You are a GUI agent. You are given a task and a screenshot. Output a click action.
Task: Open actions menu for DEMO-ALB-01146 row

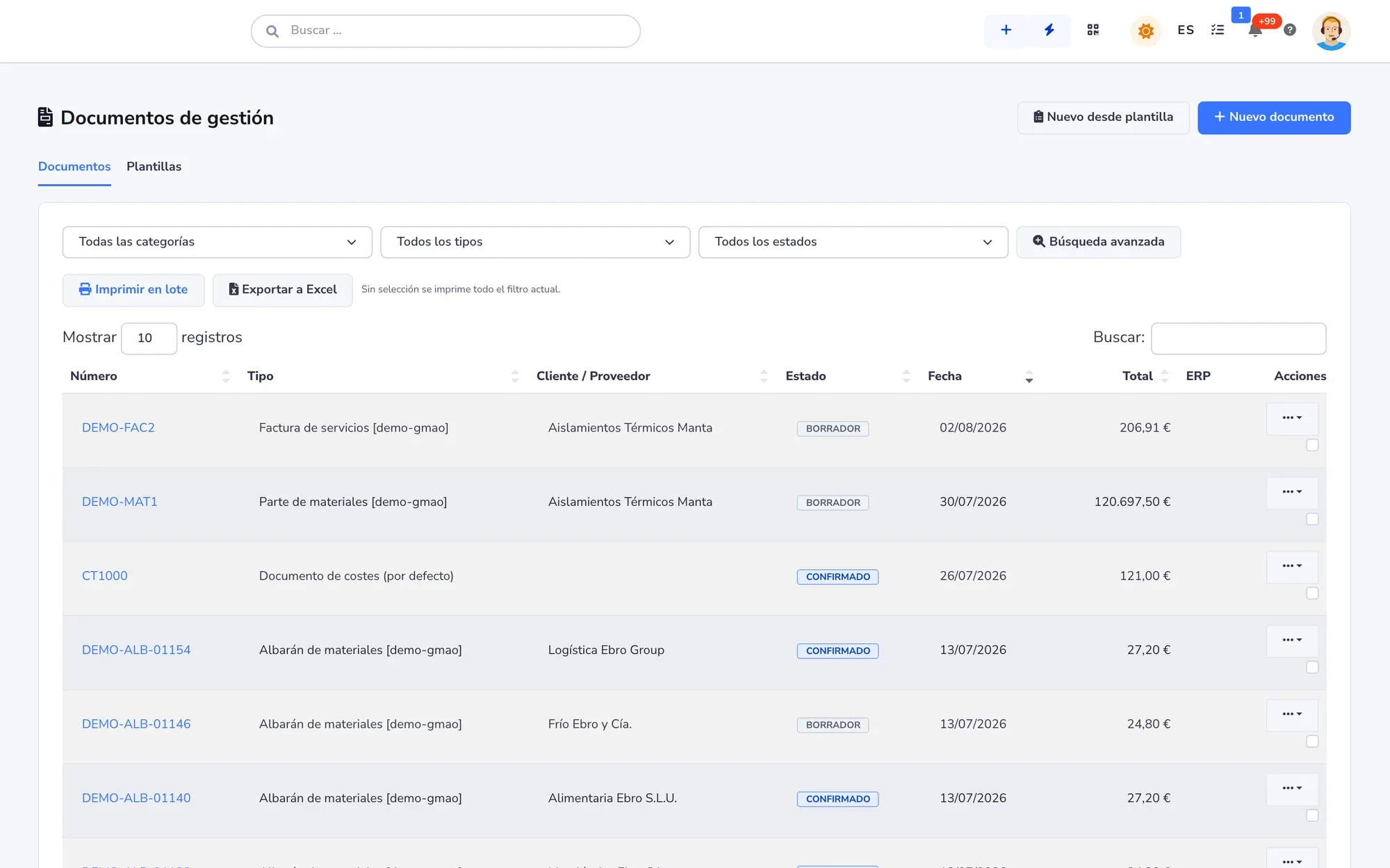coord(1292,714)
